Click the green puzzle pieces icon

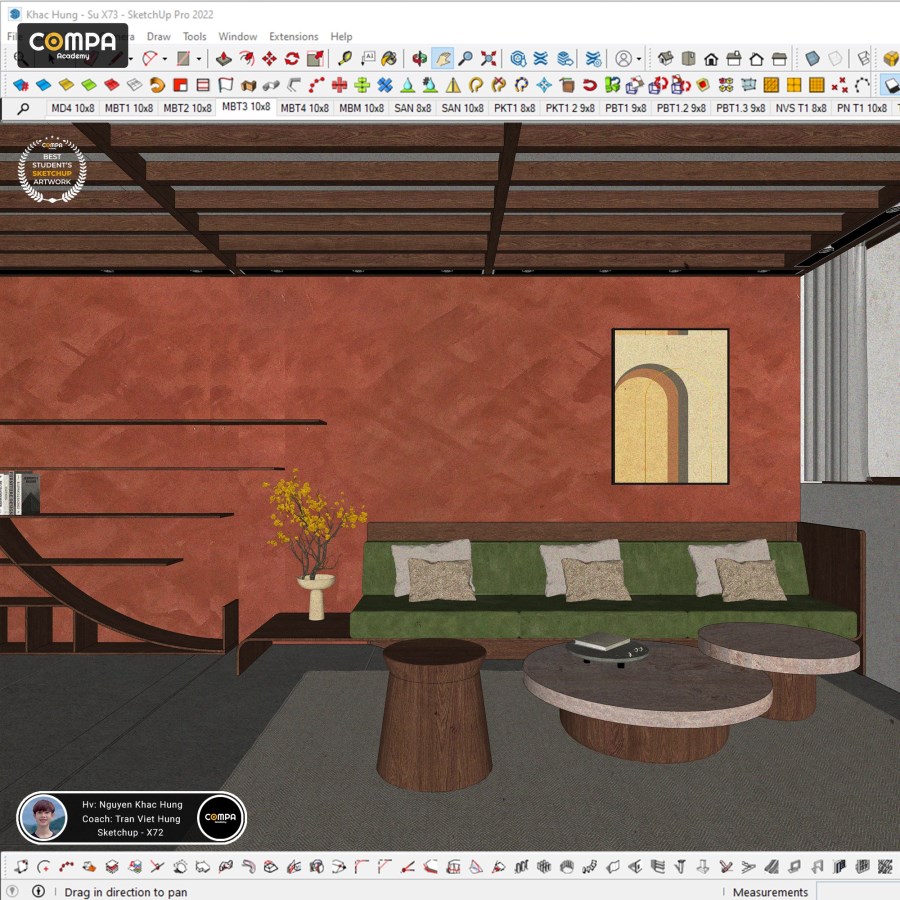(612, 86)
